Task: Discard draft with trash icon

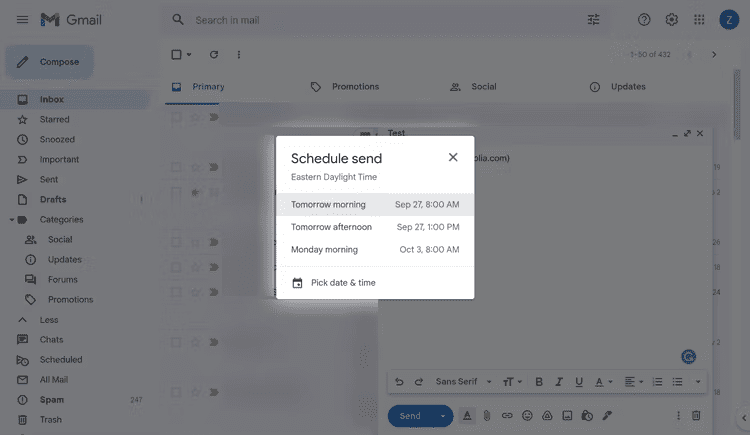Action: pyautogui.click(x=696, y=416)
